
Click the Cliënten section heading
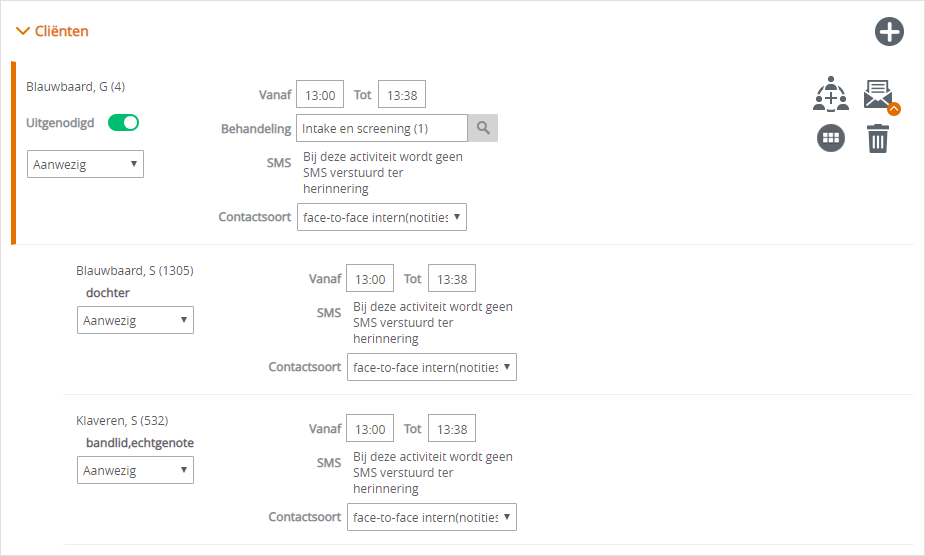point(61,31)
